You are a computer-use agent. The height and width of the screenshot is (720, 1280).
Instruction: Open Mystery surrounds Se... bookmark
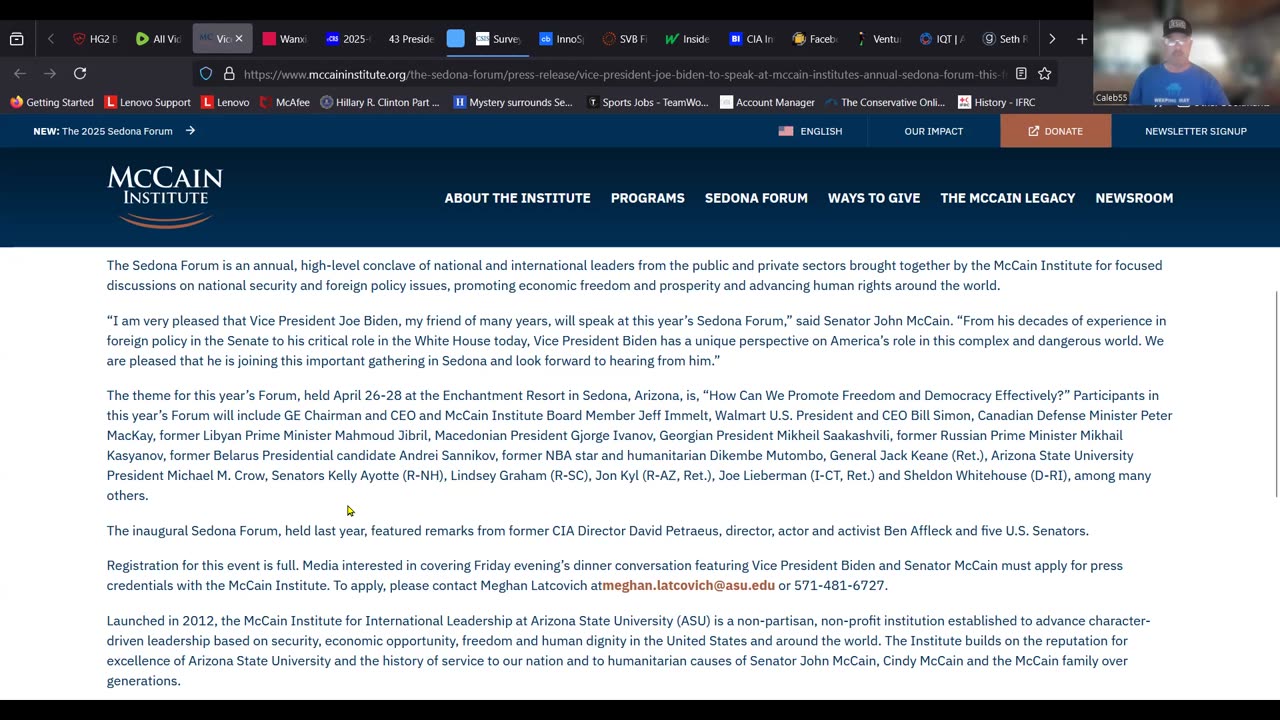tap(512, 102)
